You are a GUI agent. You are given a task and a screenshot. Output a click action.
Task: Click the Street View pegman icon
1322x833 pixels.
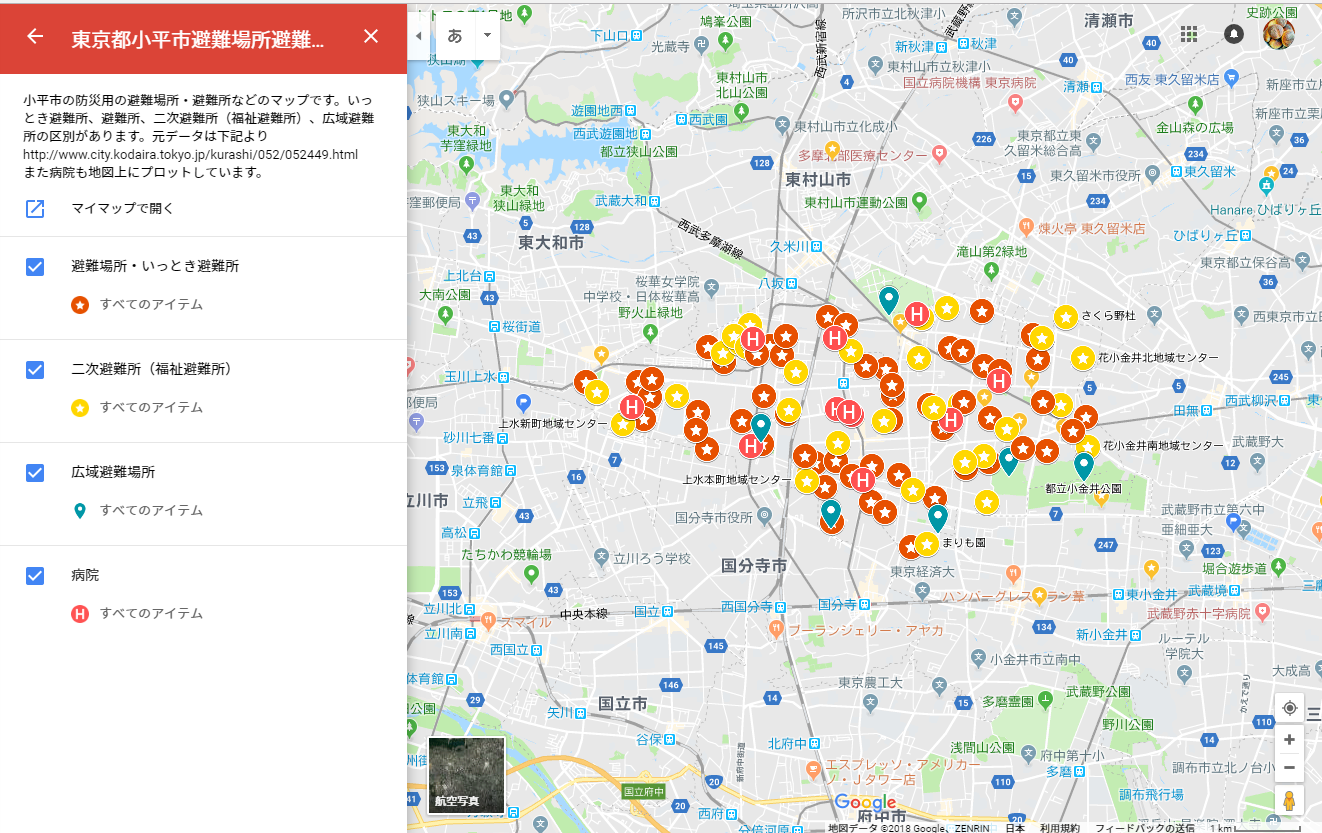1289,800
